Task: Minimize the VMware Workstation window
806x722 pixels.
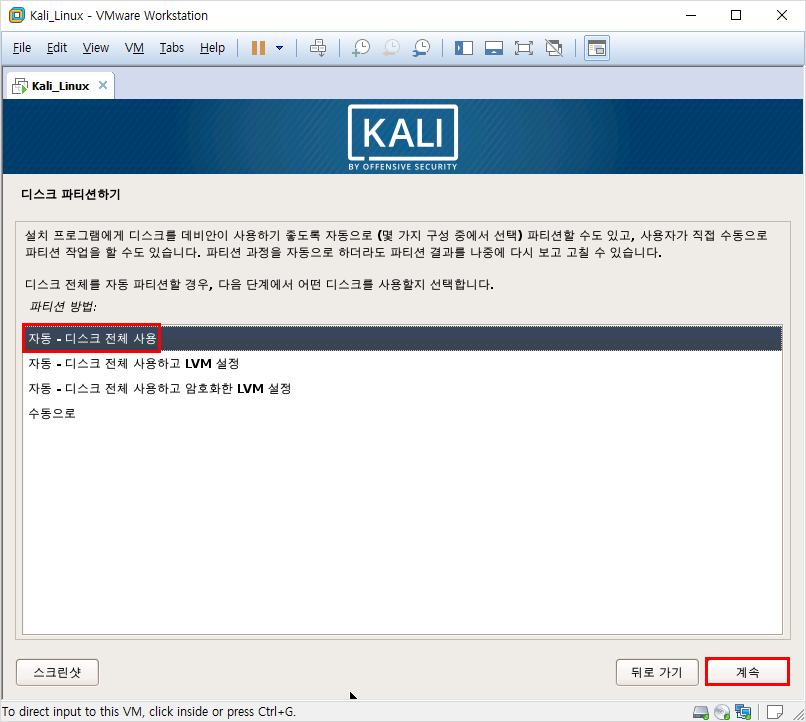Action: 691,15
